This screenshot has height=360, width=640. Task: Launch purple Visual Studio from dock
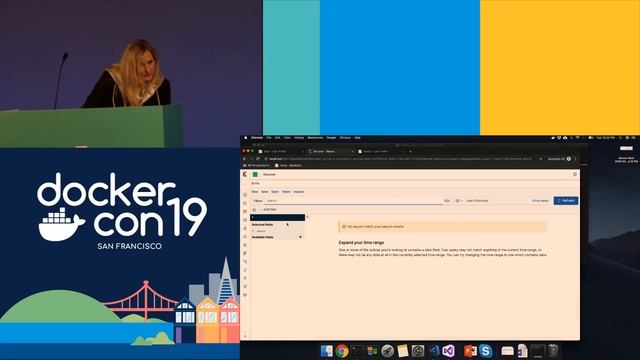click(x=449, y=351)
